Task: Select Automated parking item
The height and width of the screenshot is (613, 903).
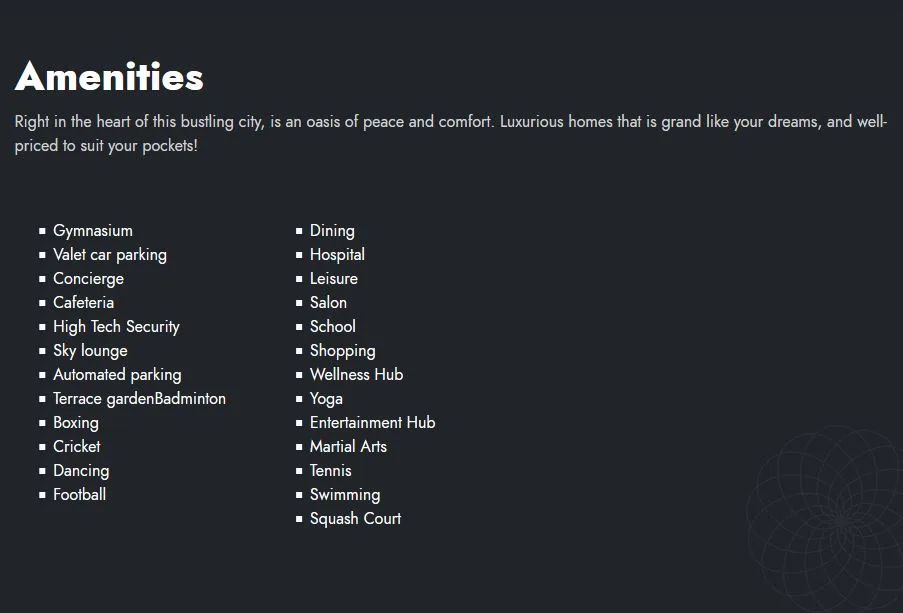Action: point(117,374)
